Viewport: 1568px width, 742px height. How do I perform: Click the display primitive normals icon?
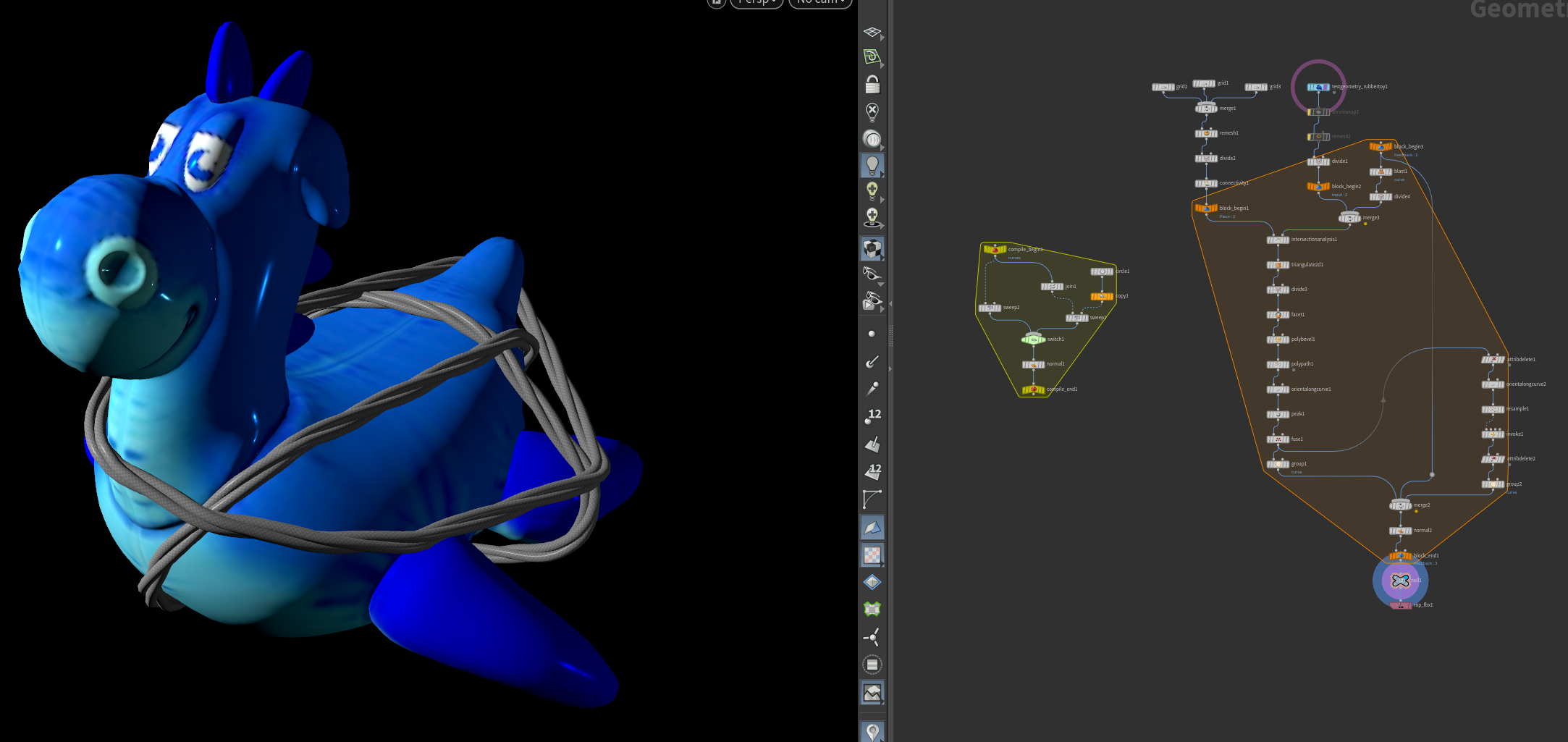pyautogui.click(x=872, y=444)
